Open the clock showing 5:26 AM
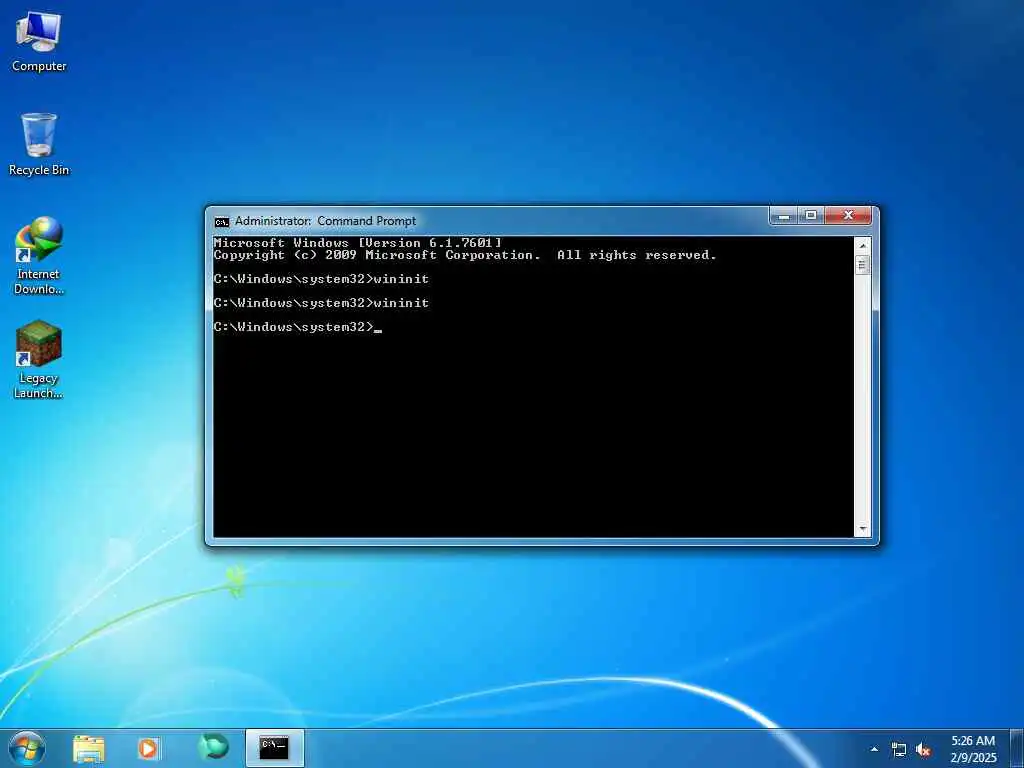This screenshot has height=768, width=1024. (973, 741)
